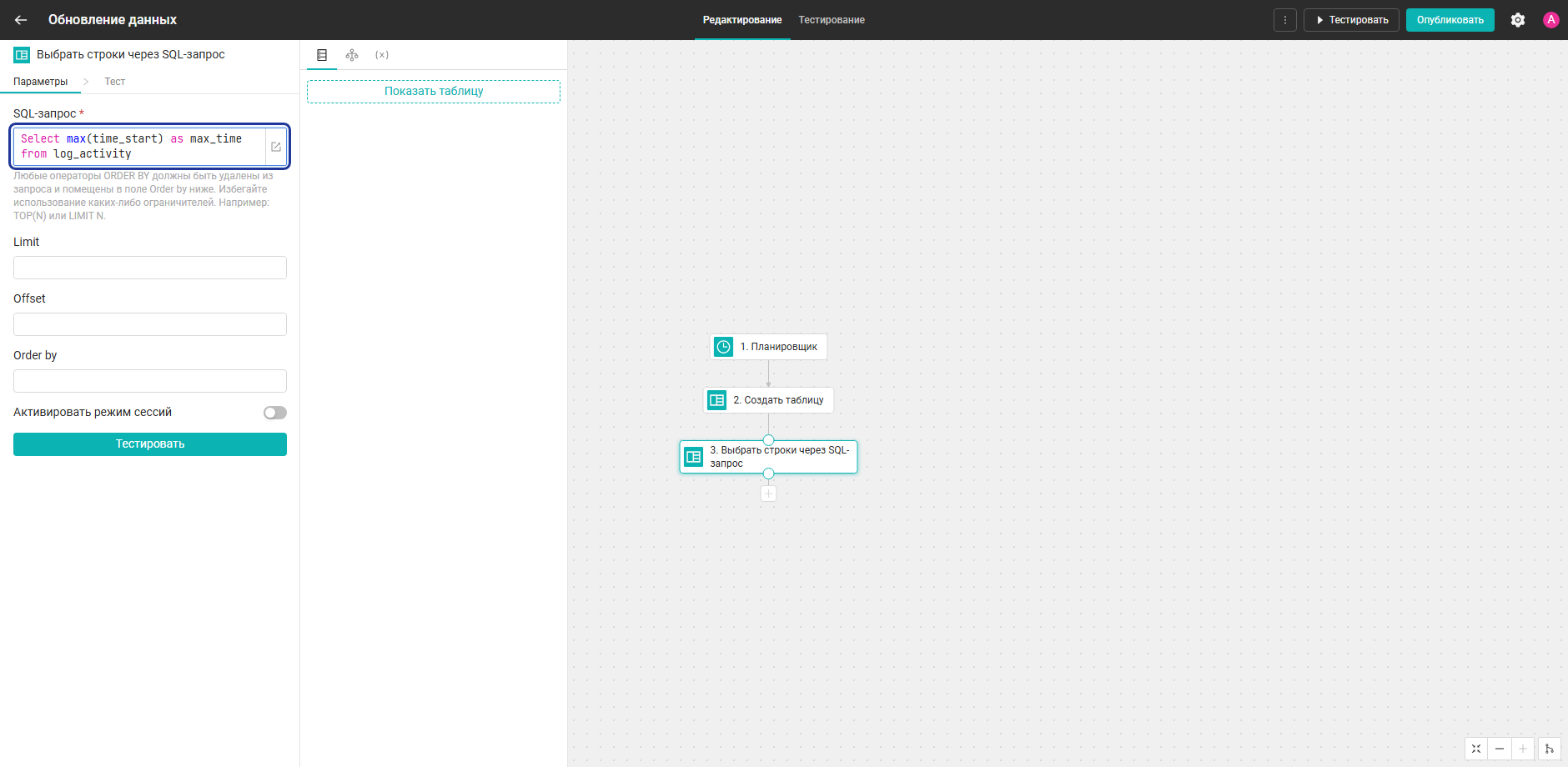Fit the canvas to screen icon

(1476, 749)
